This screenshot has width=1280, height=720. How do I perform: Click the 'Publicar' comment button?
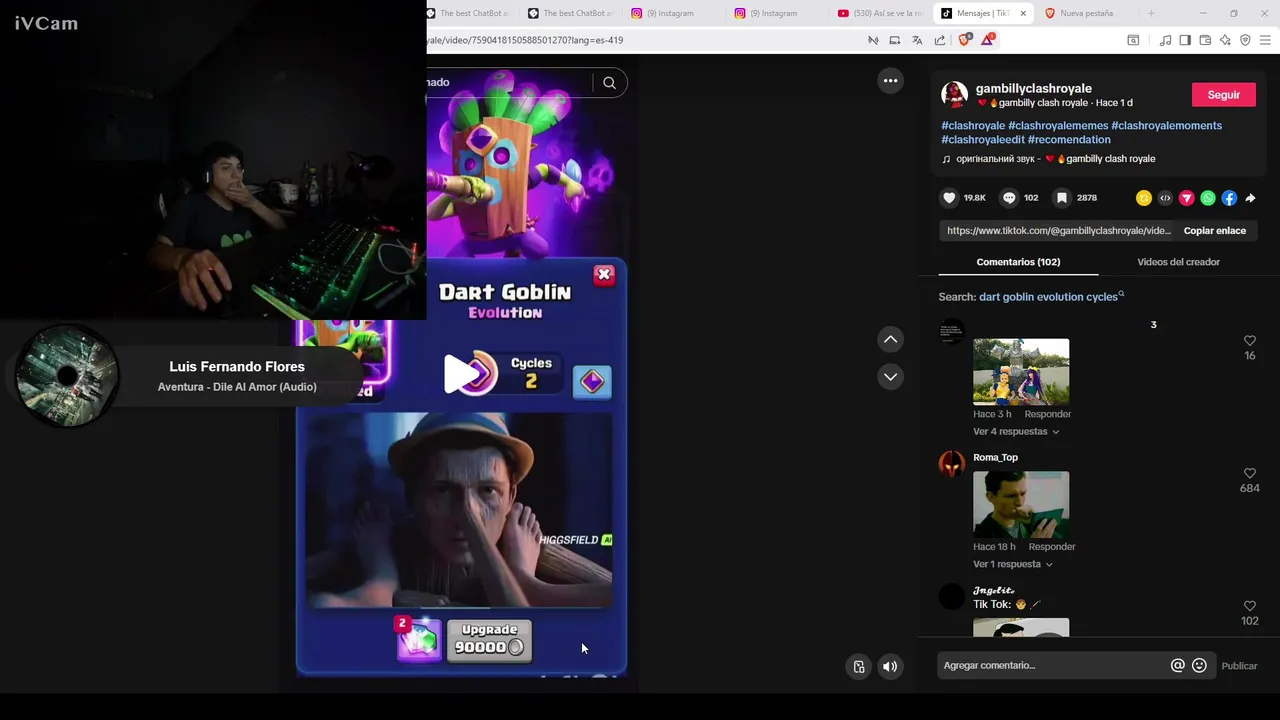[1239, 666]
